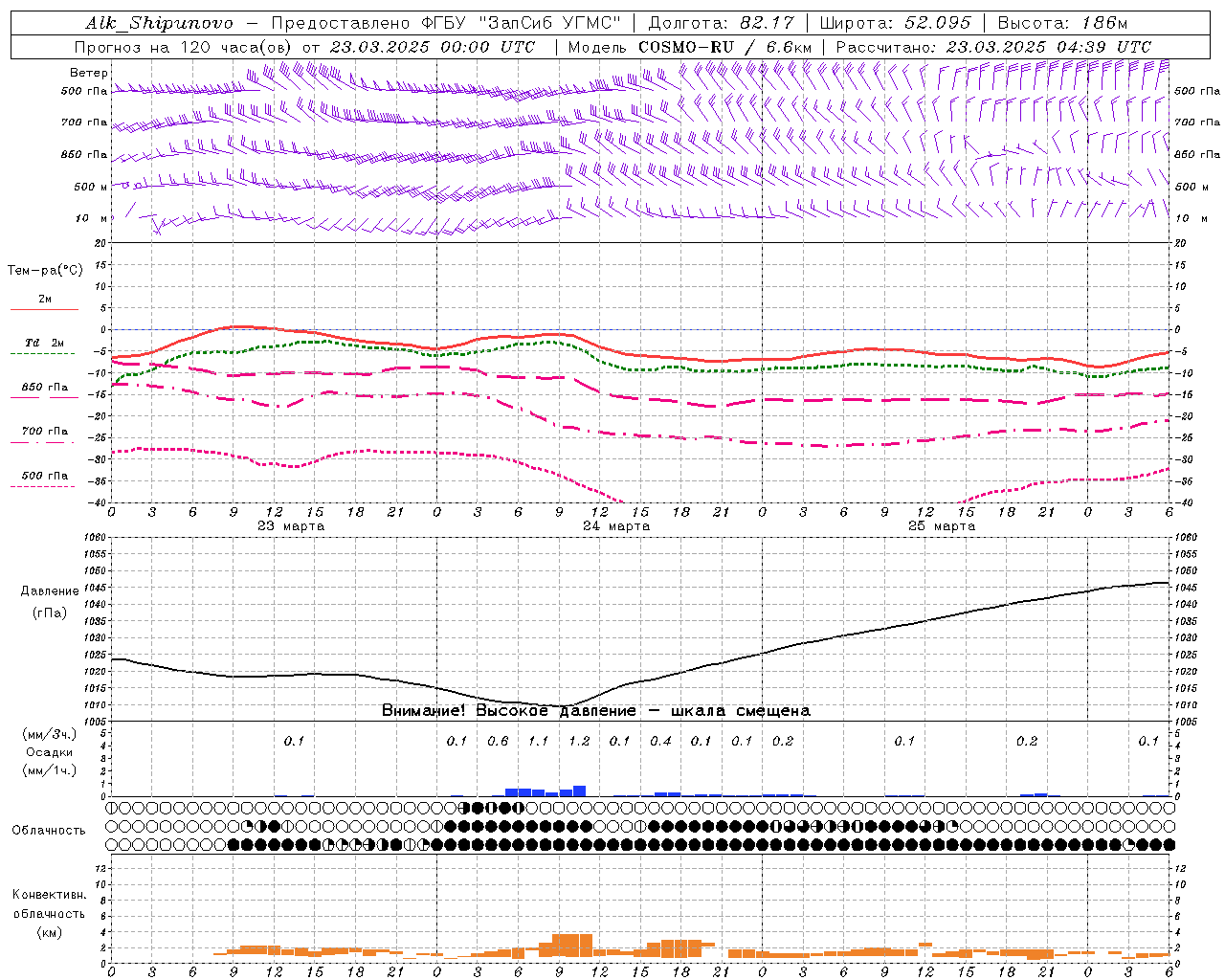Select the "2м" temperature legend entry

pyautogui.click(x=45, y=300)
